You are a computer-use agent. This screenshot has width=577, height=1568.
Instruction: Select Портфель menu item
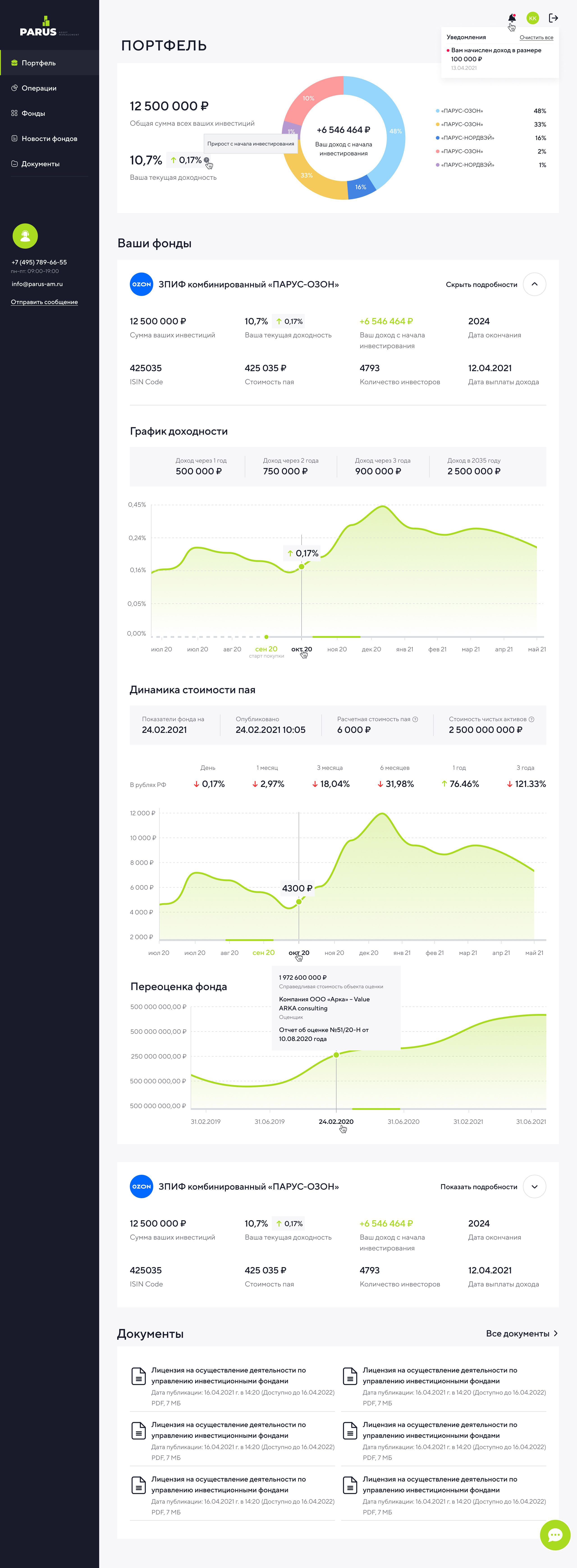click(x=49, y=63)
